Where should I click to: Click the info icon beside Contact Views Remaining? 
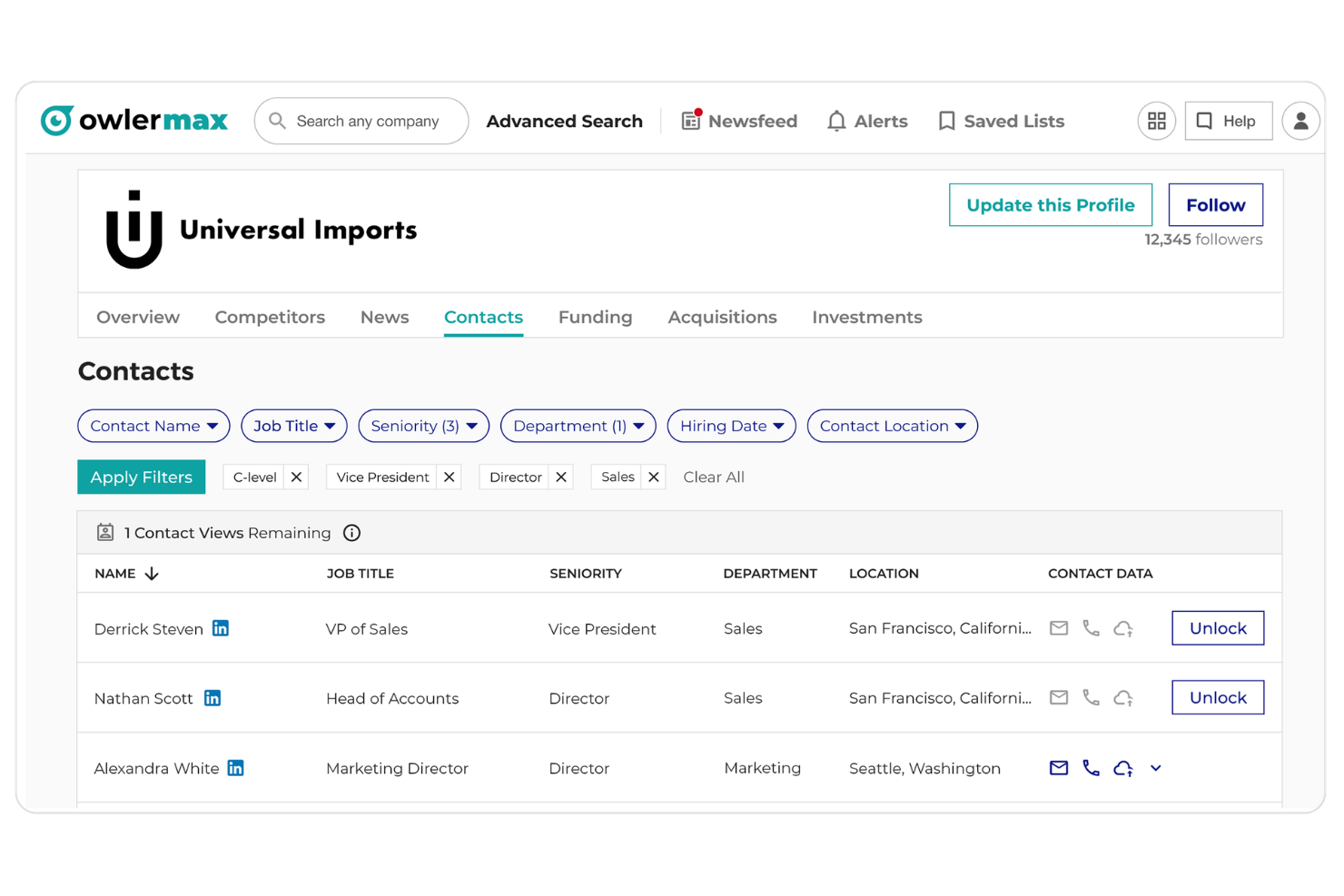click(x=351, y=533)
